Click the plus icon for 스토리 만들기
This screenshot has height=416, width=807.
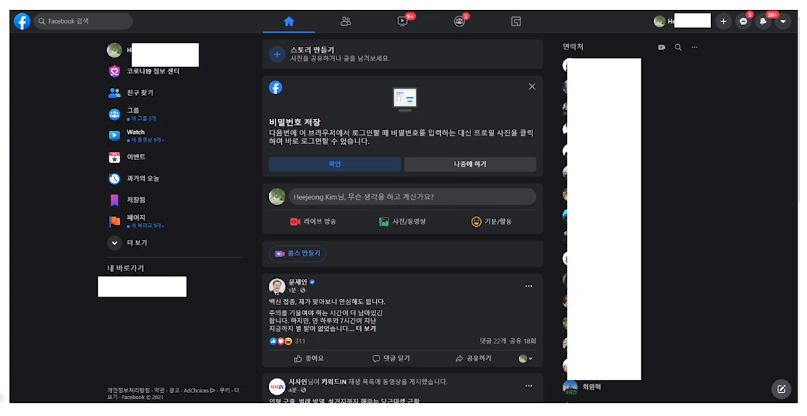277,54
